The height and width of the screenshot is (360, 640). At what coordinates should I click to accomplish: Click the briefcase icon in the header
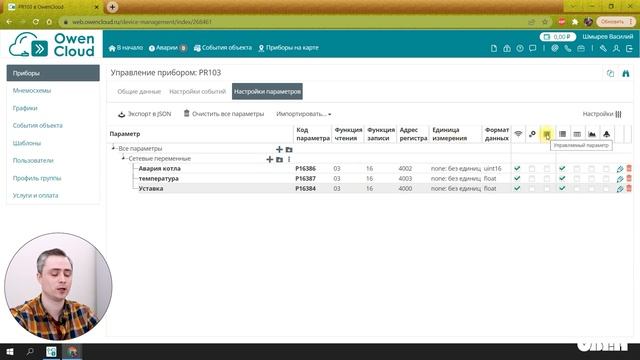click(581, 48)
